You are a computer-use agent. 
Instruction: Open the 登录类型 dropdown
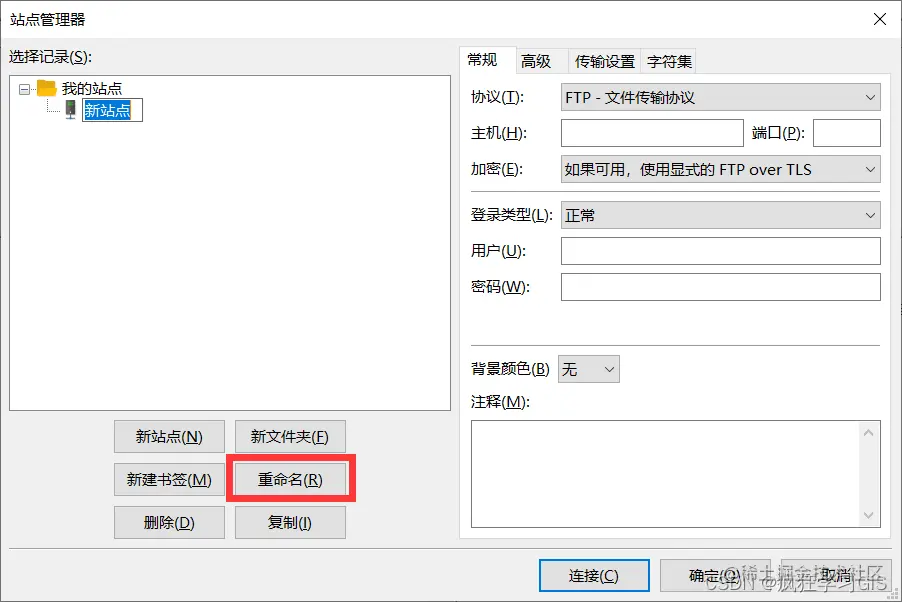pos(721,215)
